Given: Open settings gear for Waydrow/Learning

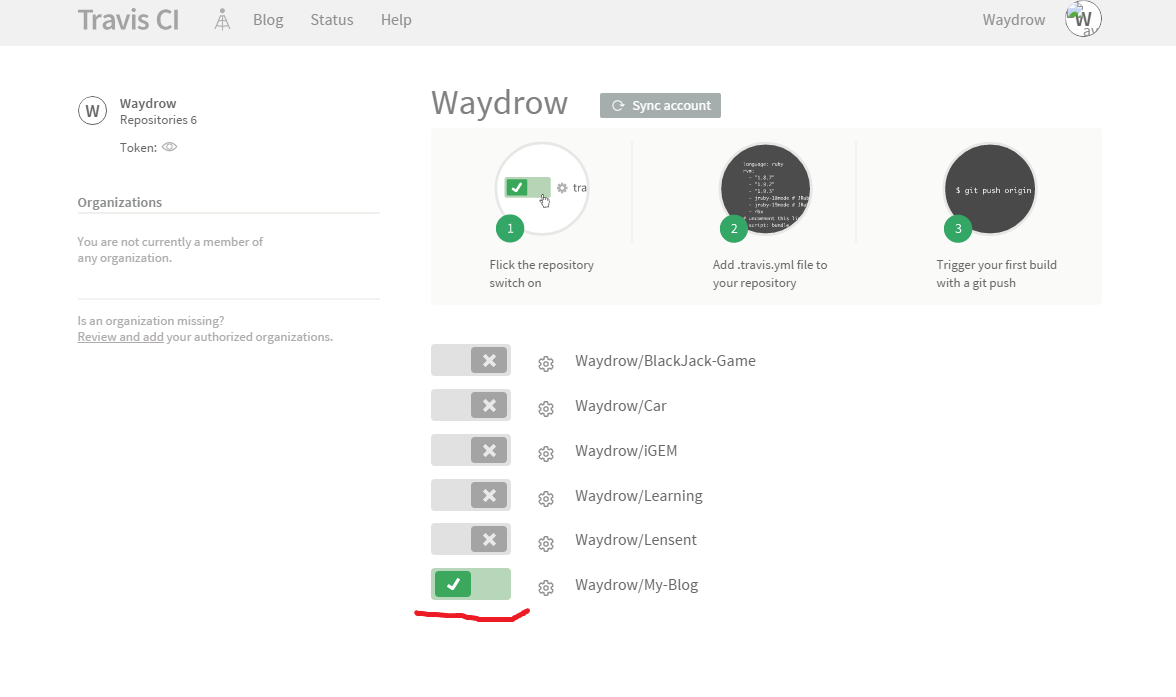Looking at the screenshot, I should pos(546,499).
